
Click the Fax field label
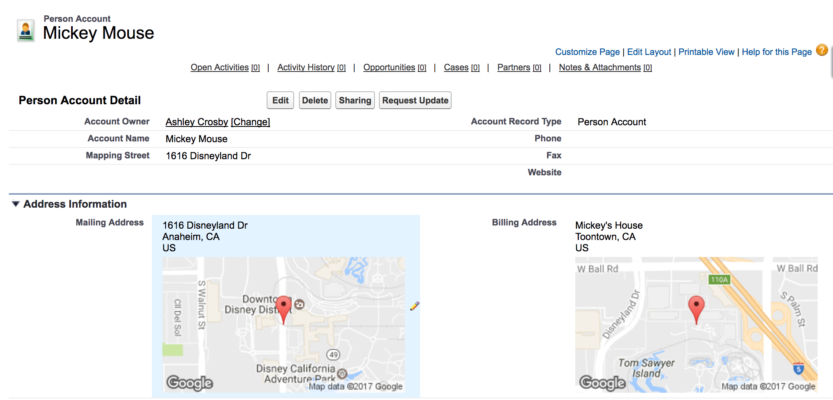(x=554, y=156)
